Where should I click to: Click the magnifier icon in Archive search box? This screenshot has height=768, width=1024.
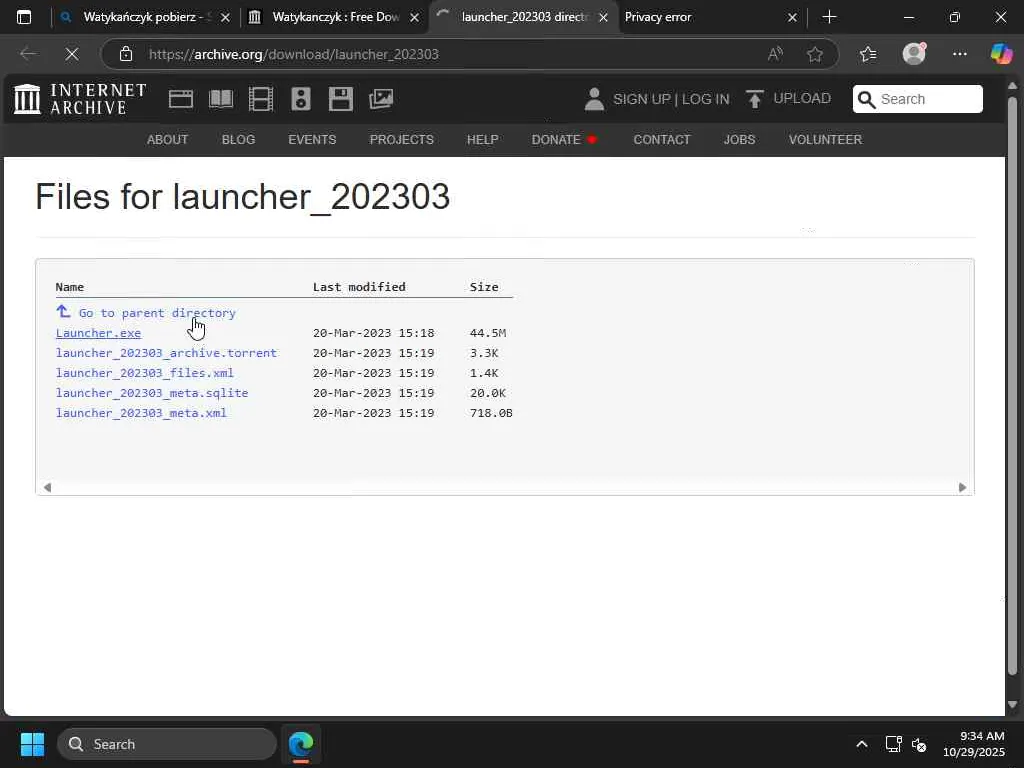tap(867, 99)
